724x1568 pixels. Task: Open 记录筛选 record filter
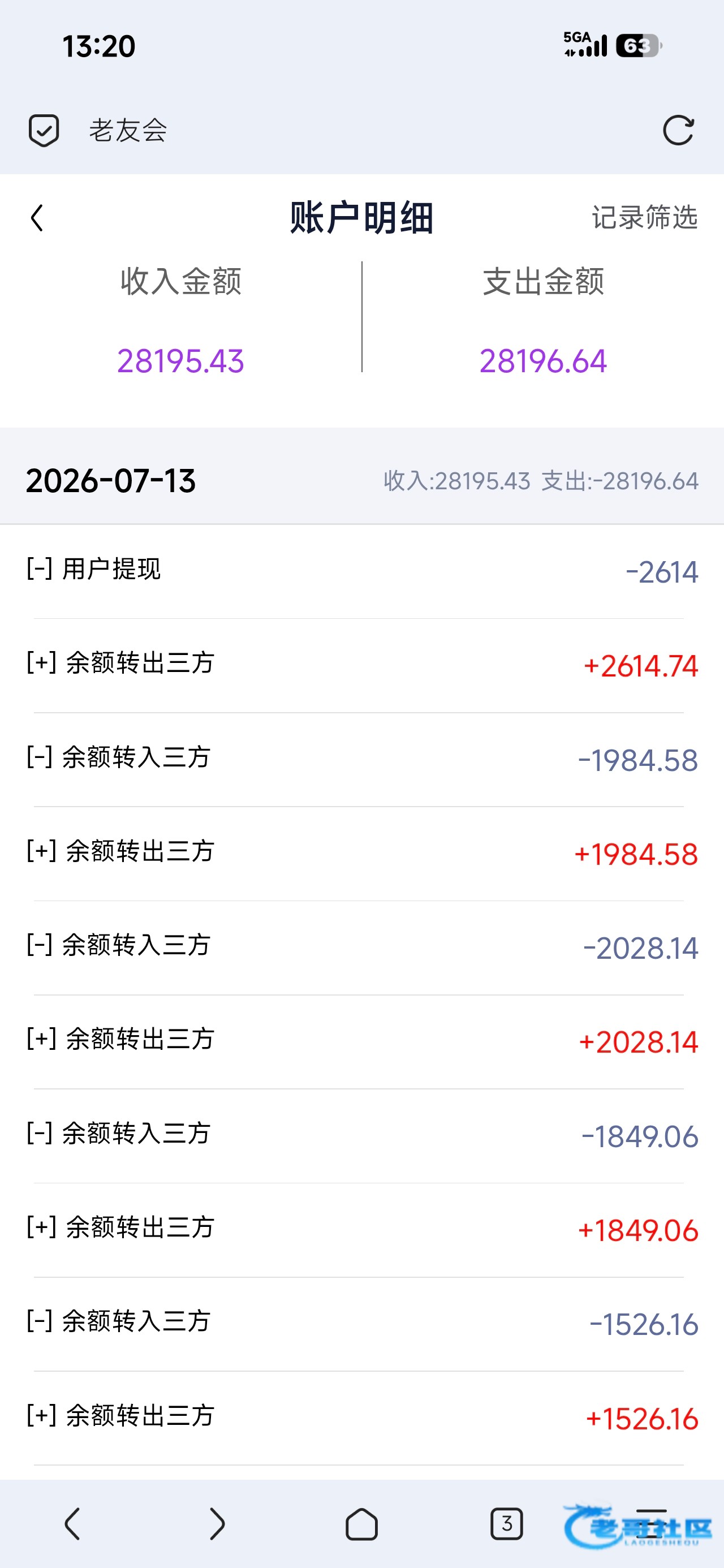[645, 217]
